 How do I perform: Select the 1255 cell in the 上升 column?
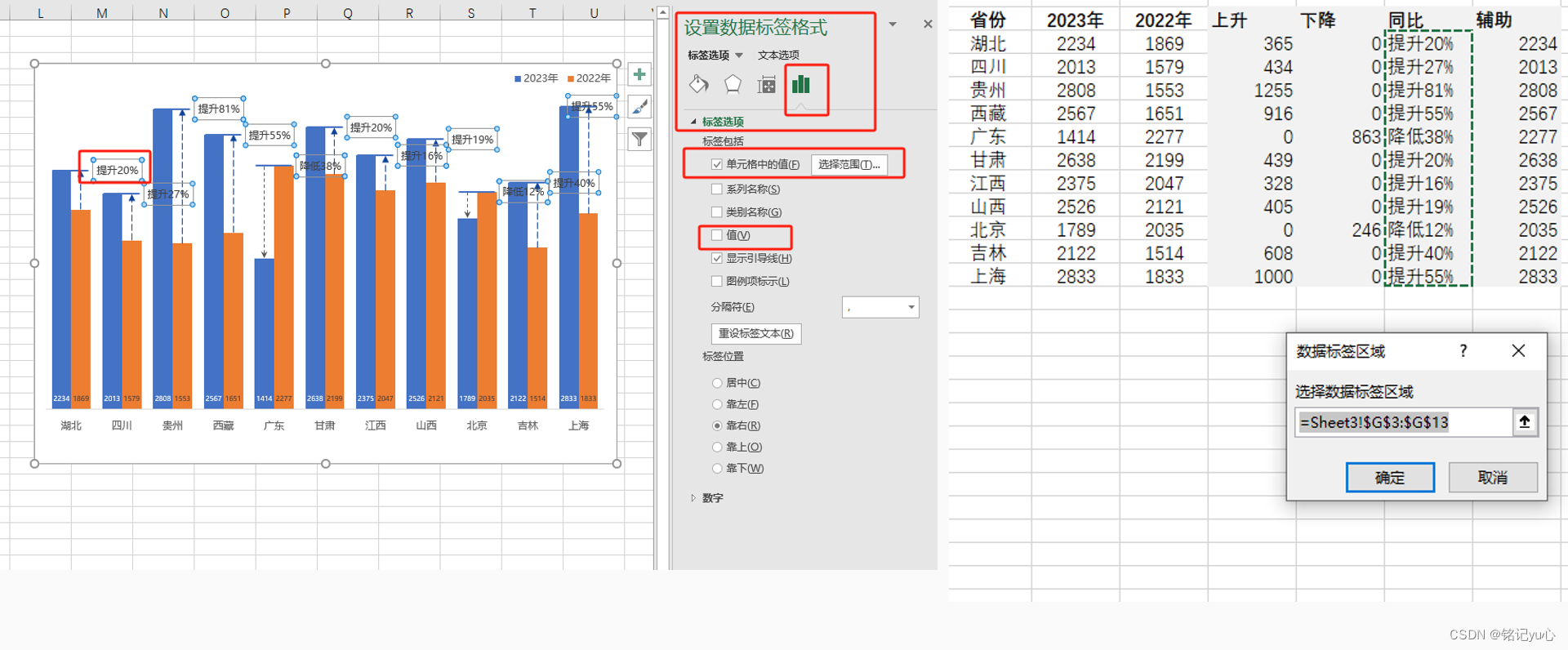1252,91
